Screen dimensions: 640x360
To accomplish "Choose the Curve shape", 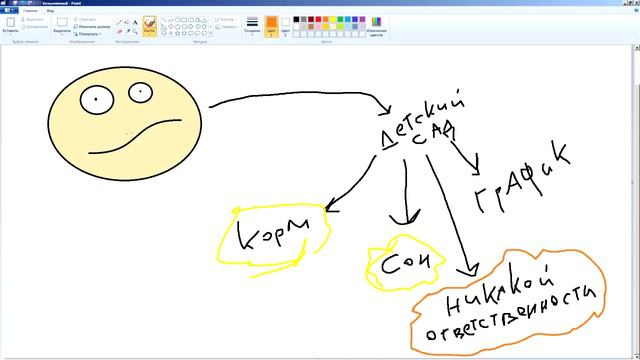I will pos(171,20).
